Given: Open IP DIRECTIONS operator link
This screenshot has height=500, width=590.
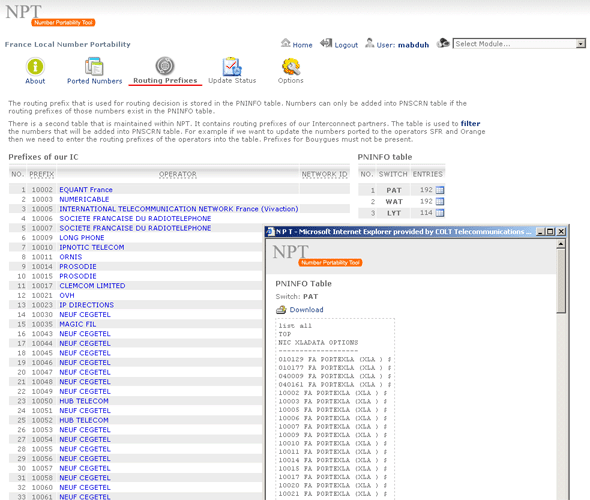Looking at the screenshot, I should point(87,305).
